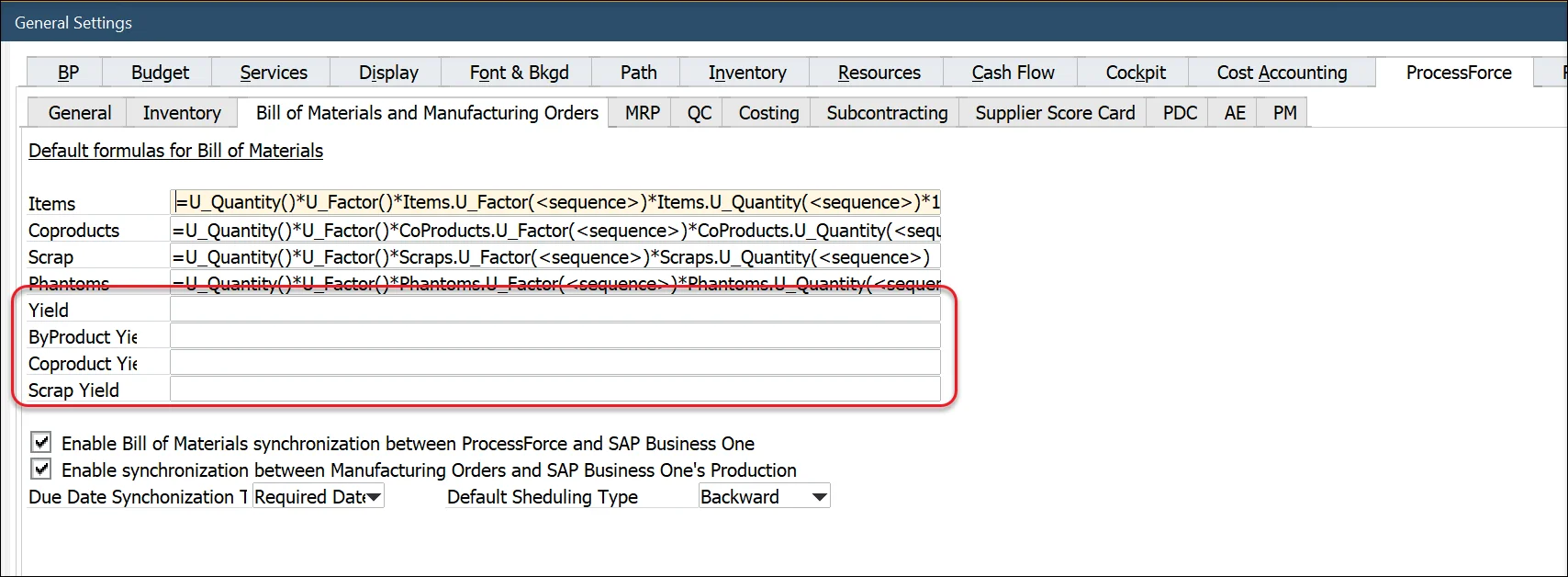1568x577 pixels.
Task: Switch to the MRP sub-tab
Action: (x=642, y=113)
